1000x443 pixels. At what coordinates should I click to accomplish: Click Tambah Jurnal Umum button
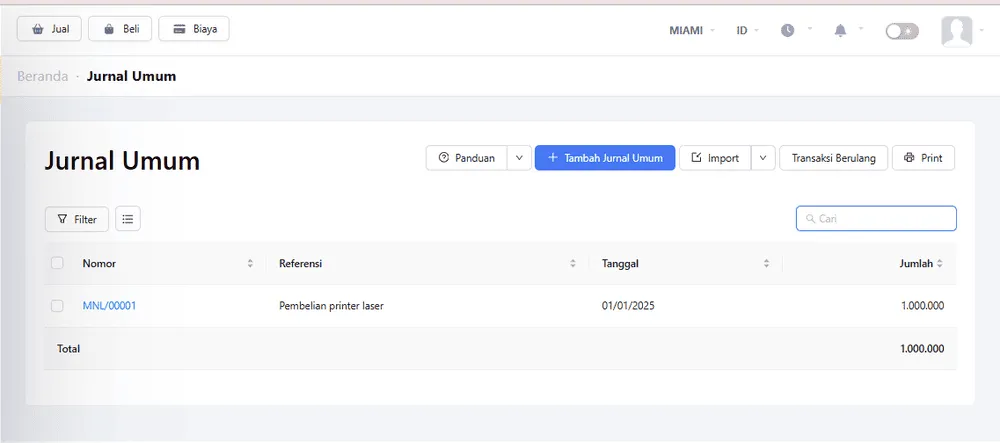605,158
